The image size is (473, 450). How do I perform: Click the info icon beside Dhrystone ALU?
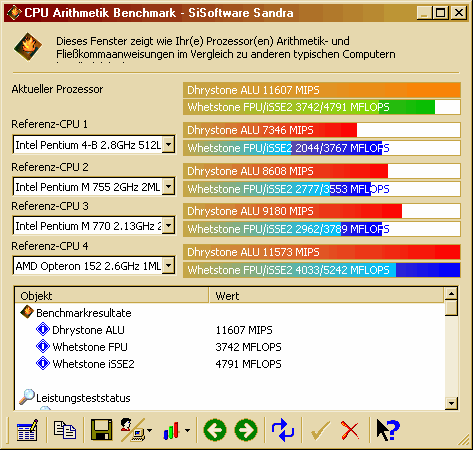[x=43, y=329]
